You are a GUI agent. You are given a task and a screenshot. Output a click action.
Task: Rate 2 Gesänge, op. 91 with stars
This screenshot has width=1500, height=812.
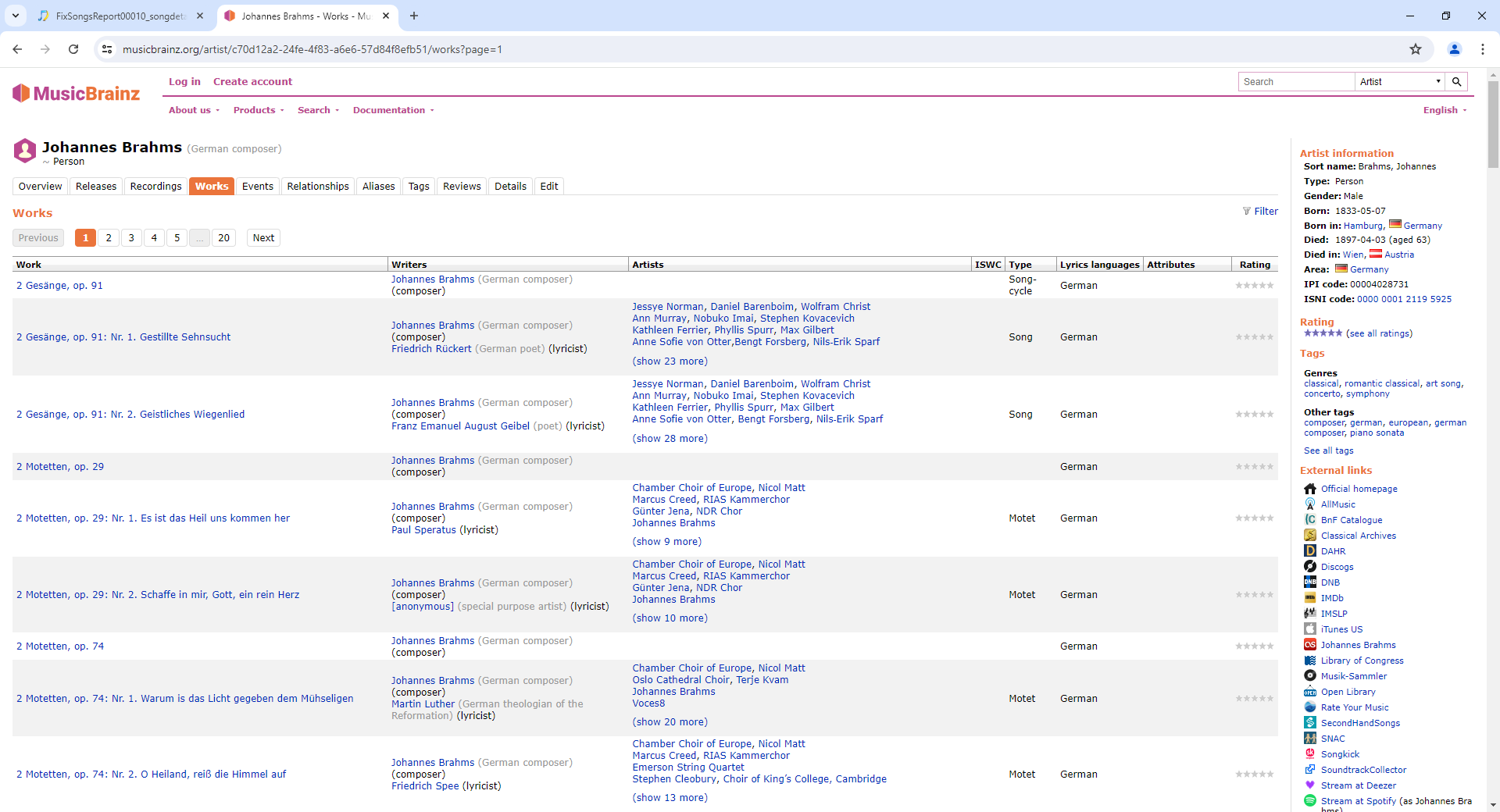coord(1255,286)
